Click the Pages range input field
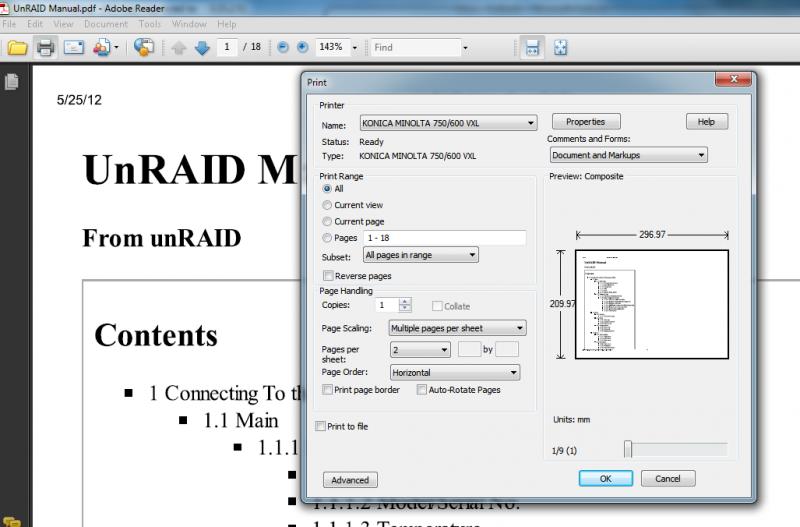 (444, 238)
